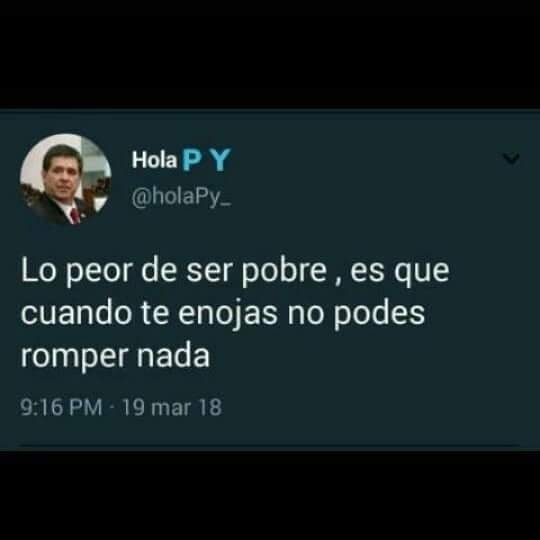Click the word "podes" in the tweet

pyautogui.click(x=380, y=315)
